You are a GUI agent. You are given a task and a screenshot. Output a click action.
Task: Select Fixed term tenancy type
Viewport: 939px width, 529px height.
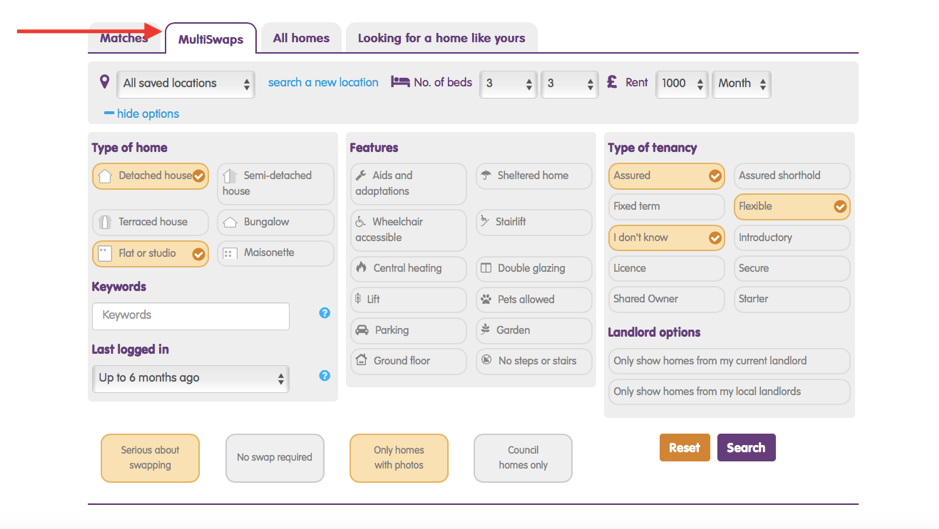(x=666, y=207)
